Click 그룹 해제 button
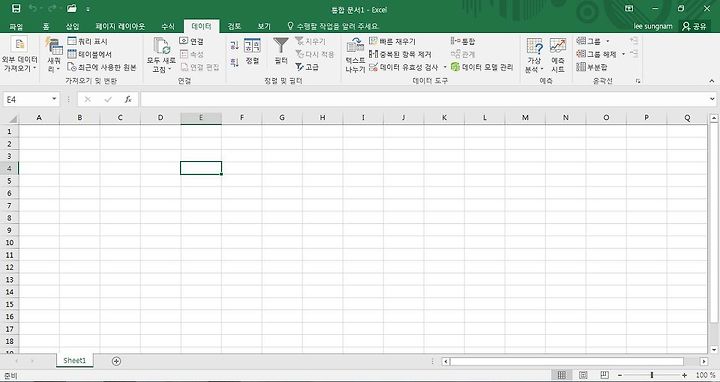The image size is (720, 382). click(596, 54)
